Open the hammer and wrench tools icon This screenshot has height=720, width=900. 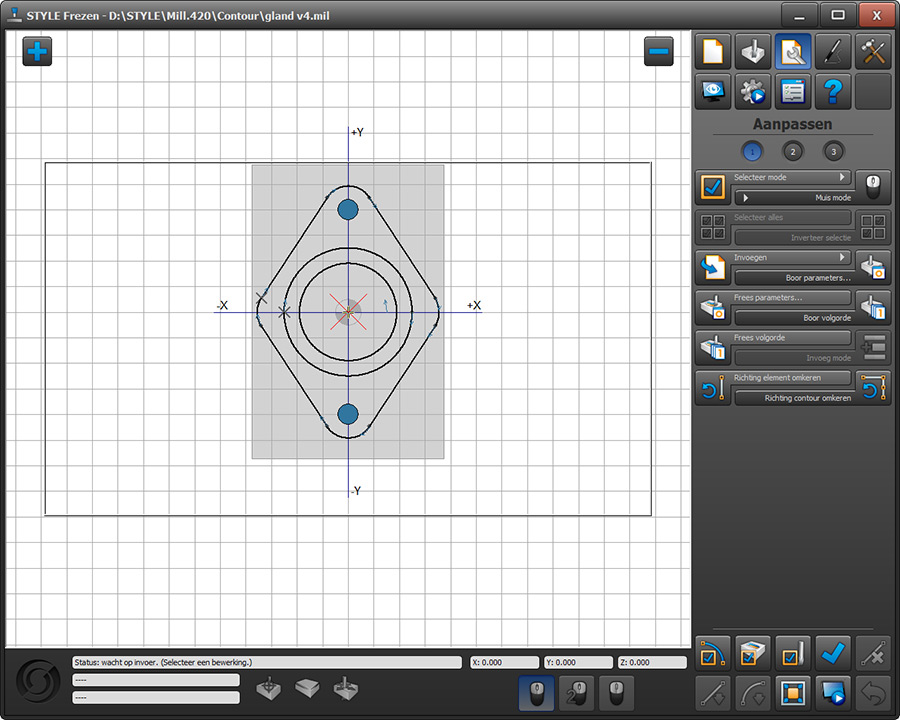coord(873,52)
